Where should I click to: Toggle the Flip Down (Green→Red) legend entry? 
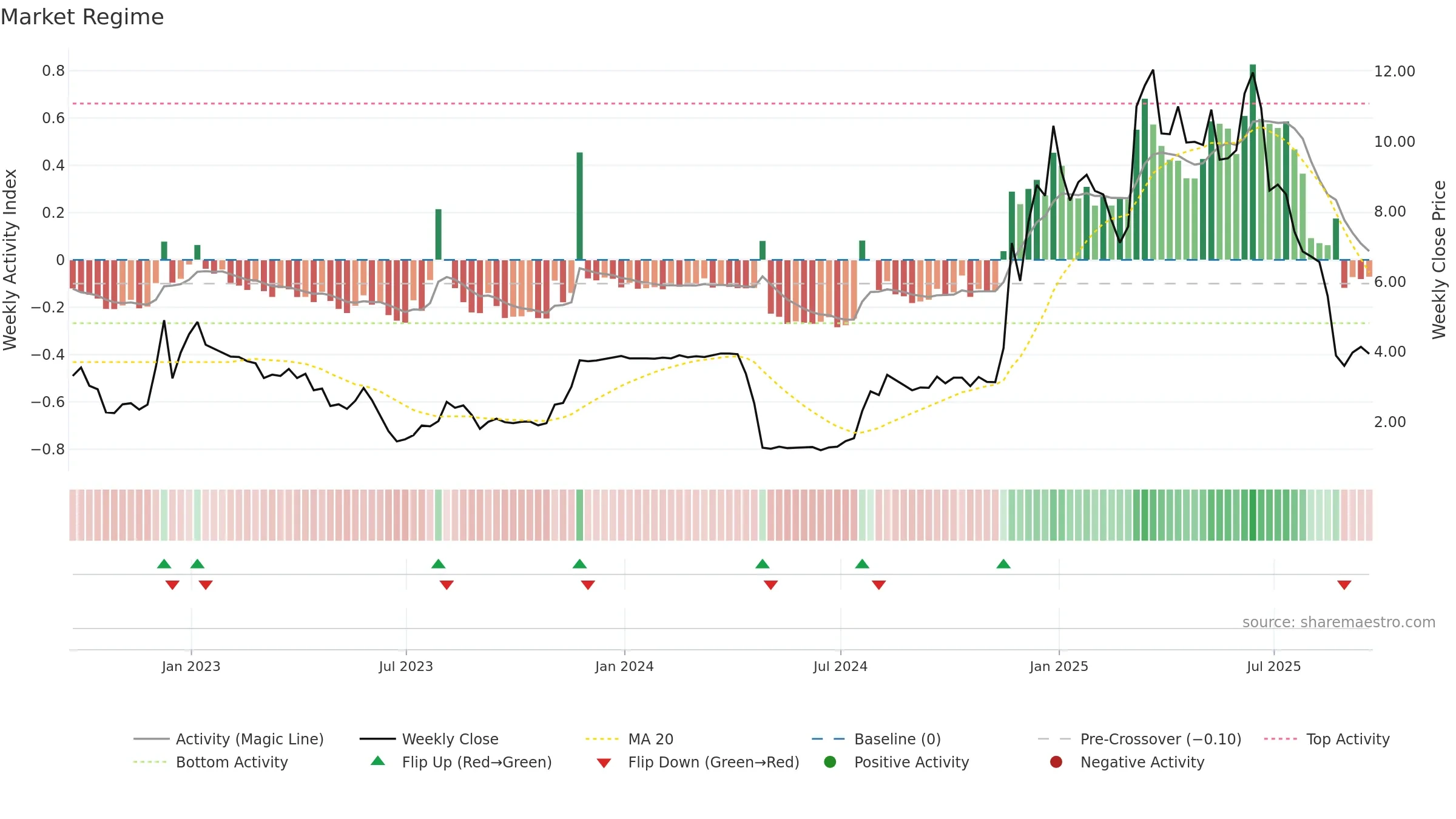(x=698, y=762)
